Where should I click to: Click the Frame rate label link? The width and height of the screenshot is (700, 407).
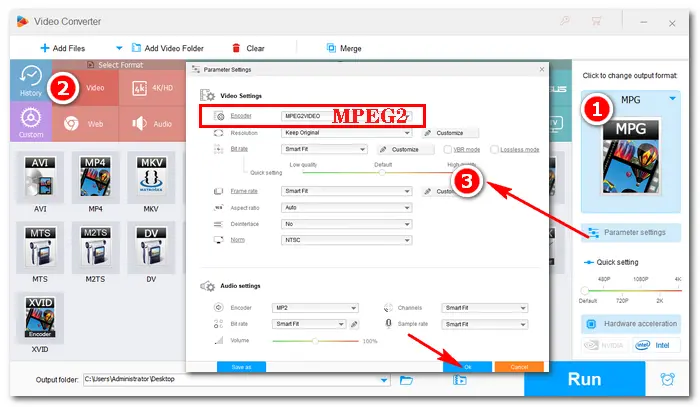(244, 191)
